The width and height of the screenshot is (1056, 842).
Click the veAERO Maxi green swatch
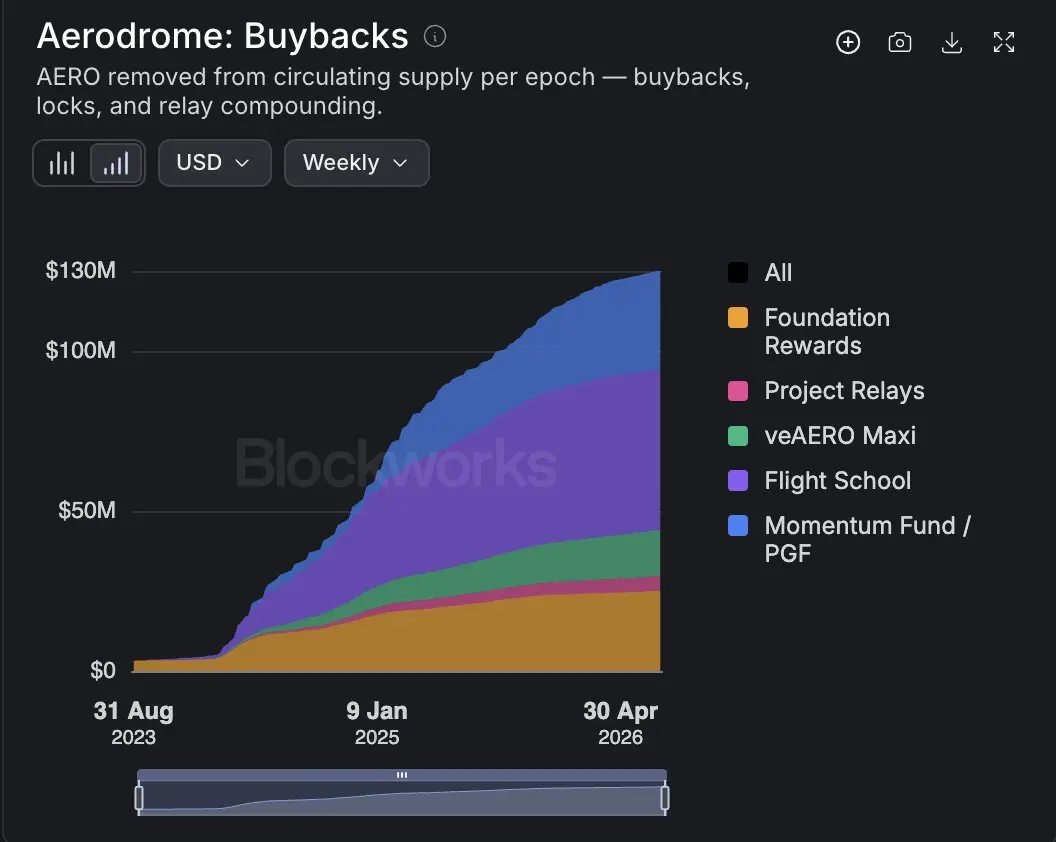pyautogui.click(x=738, y=436)
